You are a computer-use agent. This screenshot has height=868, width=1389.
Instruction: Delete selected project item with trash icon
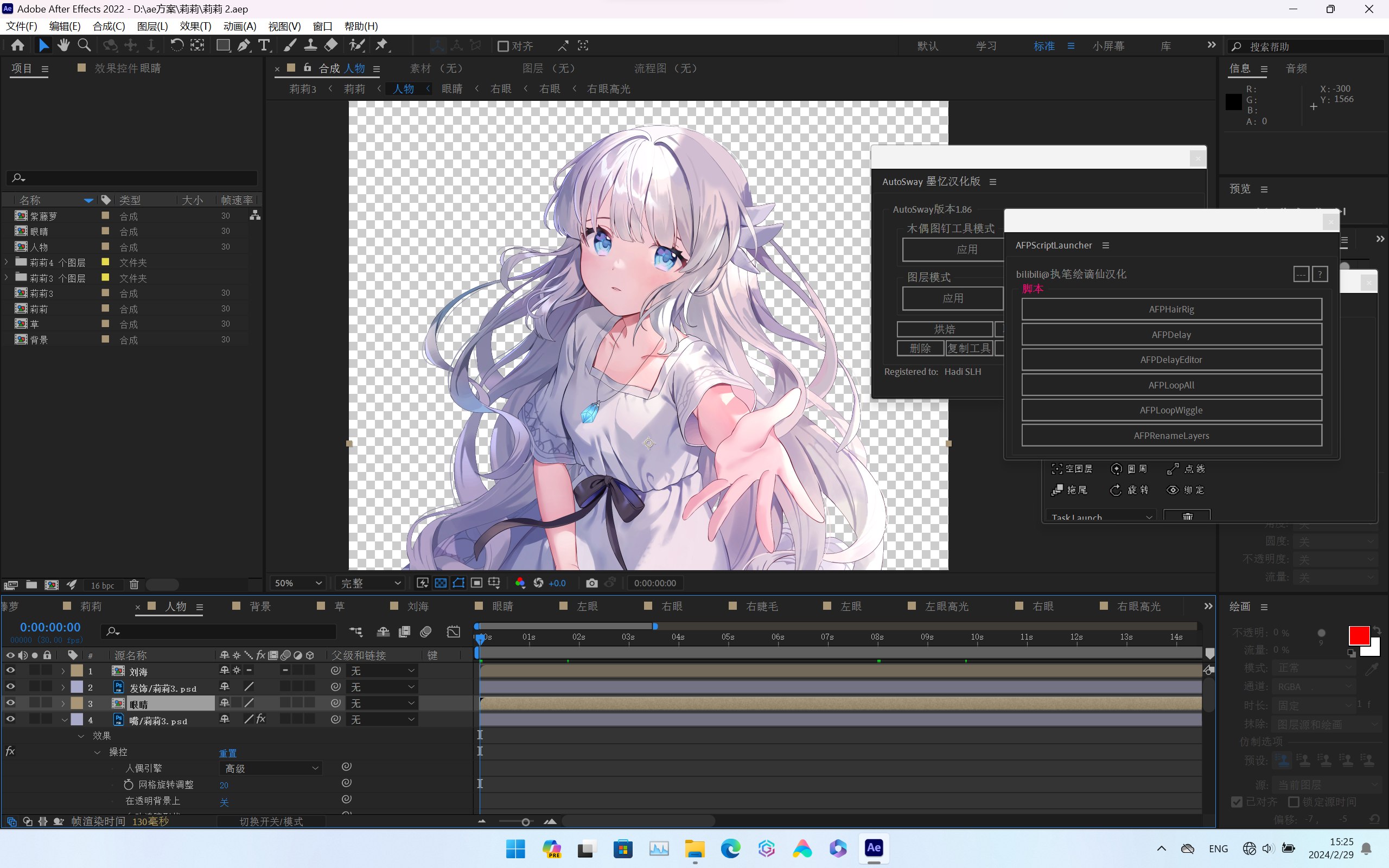tap(133, 584)
